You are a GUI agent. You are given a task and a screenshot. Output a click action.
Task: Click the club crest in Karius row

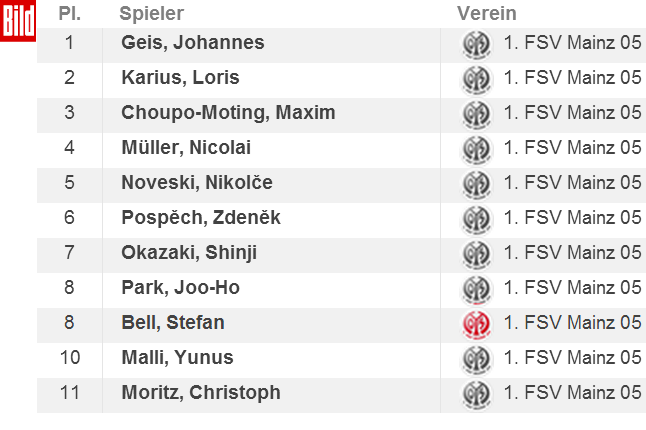coord(476,79)
